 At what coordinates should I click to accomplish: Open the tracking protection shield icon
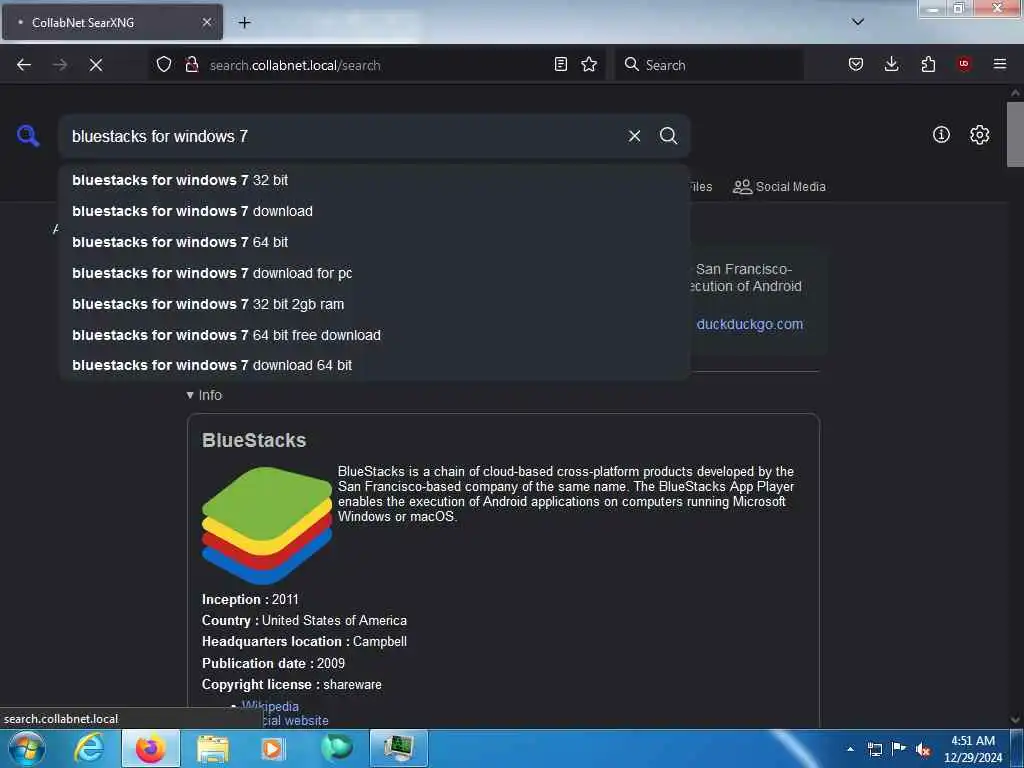[164, 64]
